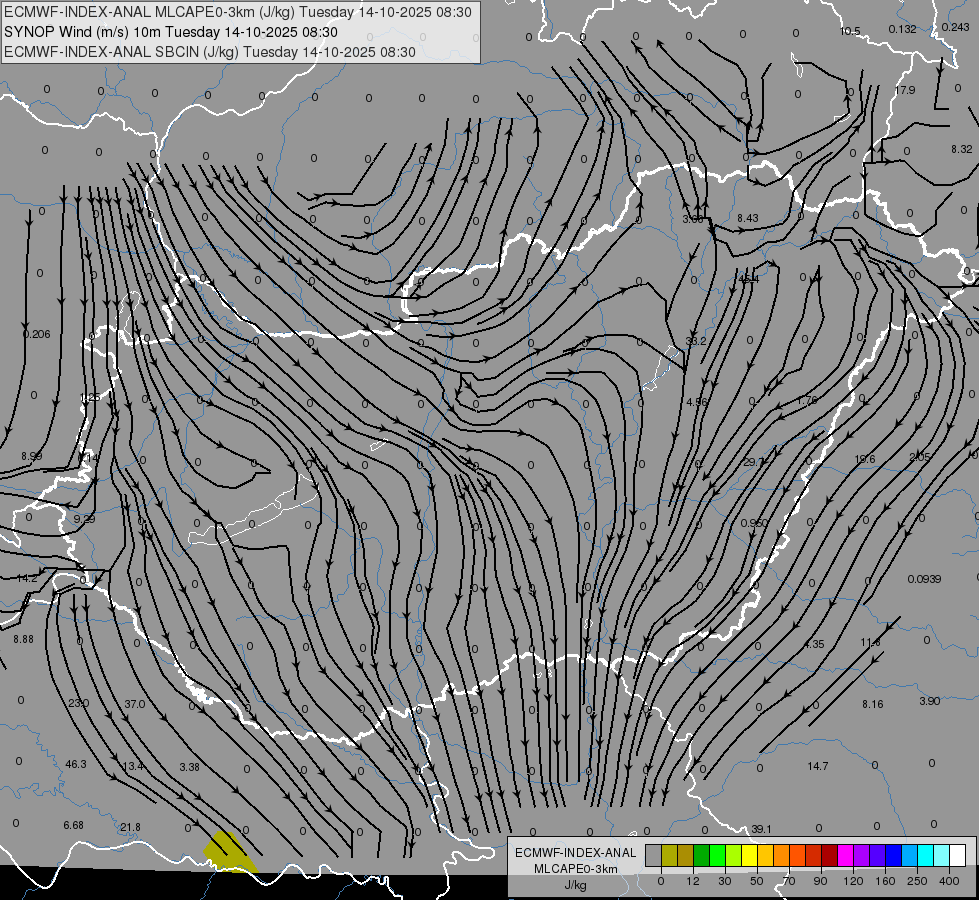979x900 pixels.
Task: Click the legend tick label 250
Action: (x=917, y=881)
